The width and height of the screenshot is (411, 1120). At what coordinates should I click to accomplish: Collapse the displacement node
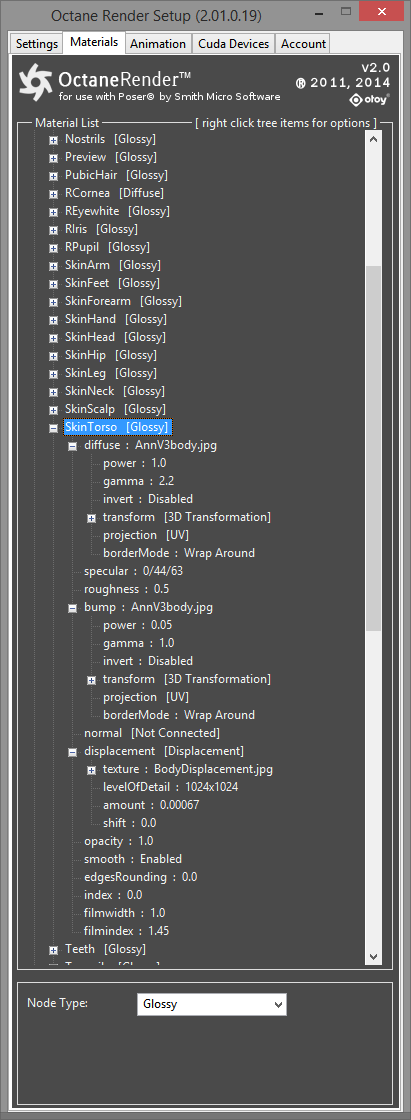tap(72, 752)
